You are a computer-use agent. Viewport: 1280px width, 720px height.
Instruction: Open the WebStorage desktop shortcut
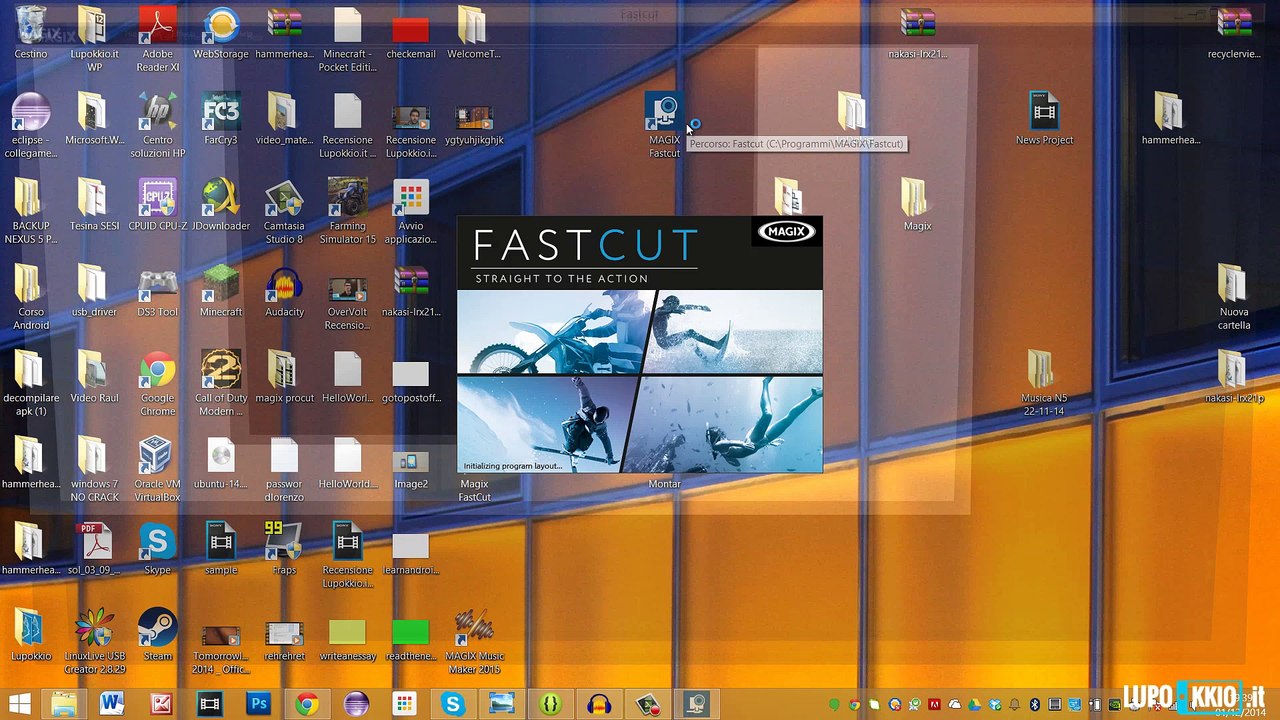point(221,32)
